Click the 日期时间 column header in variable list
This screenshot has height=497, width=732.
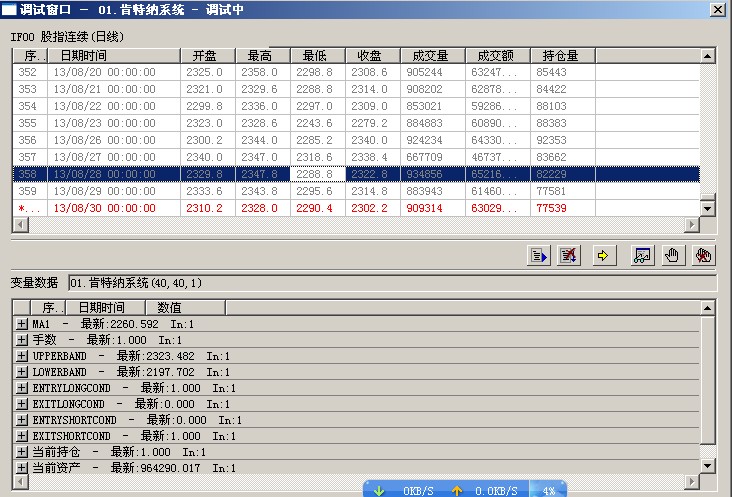pyautogui.click(x=105, y=308)
